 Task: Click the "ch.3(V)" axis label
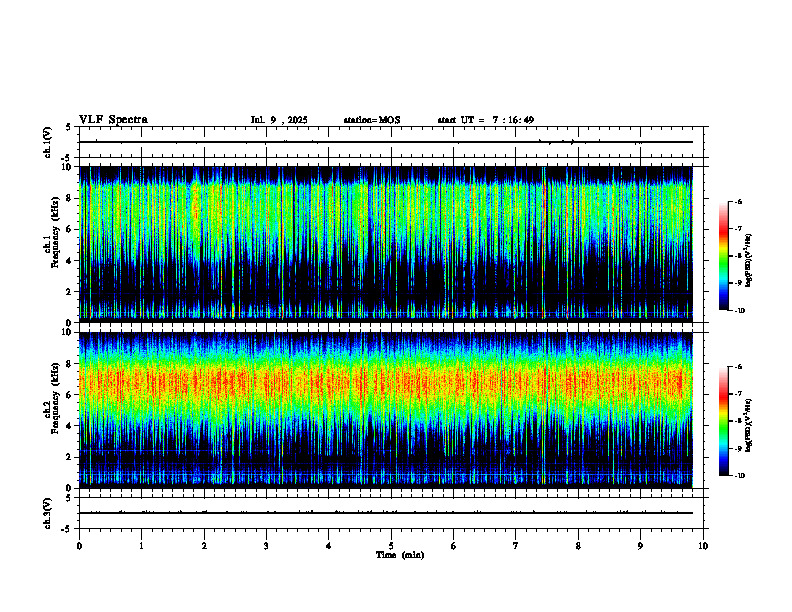47,513
